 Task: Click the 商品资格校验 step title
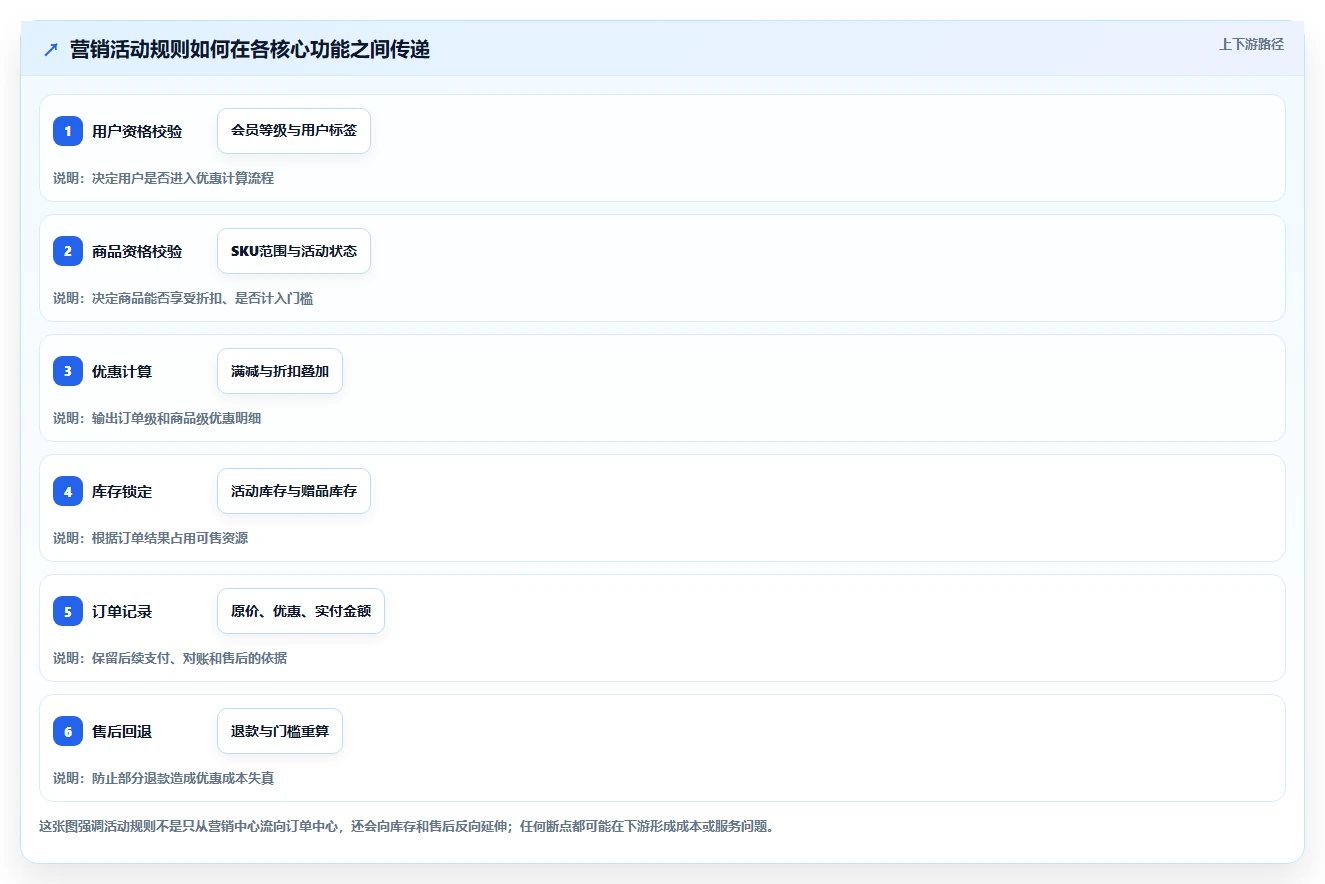click(137, 251)
